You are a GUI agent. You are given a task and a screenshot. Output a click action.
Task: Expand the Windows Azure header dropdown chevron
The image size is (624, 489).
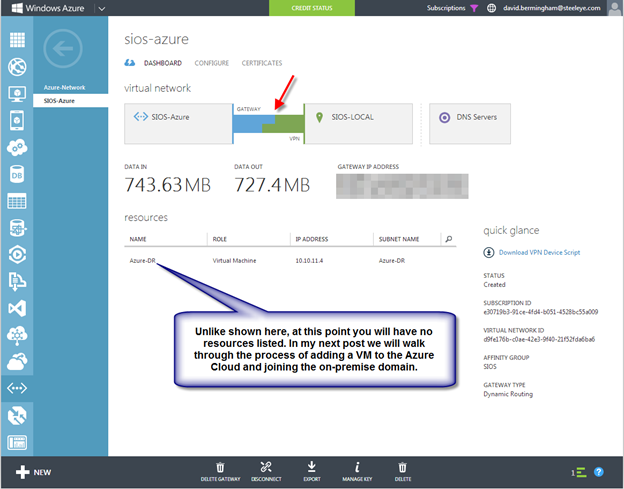102,8
